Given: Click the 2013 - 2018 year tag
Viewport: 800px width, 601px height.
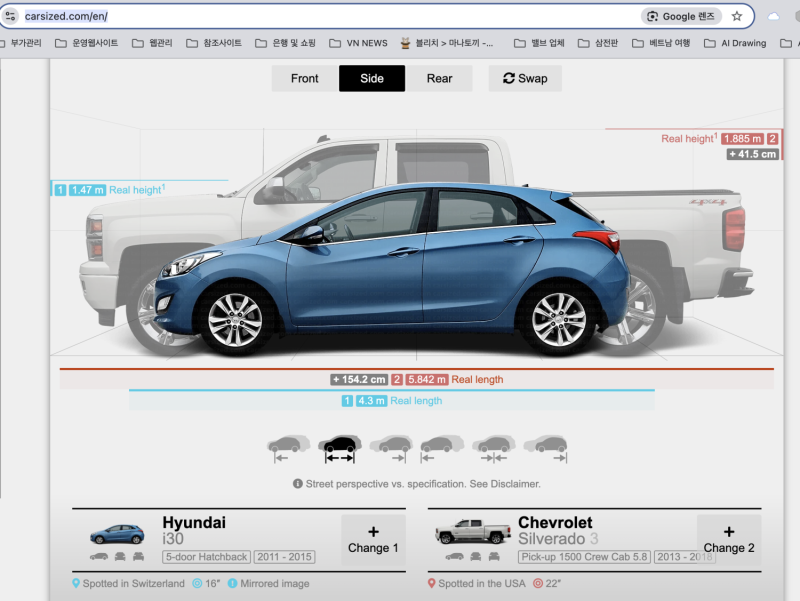Looking at the screenshot, I should coord(685,557).
